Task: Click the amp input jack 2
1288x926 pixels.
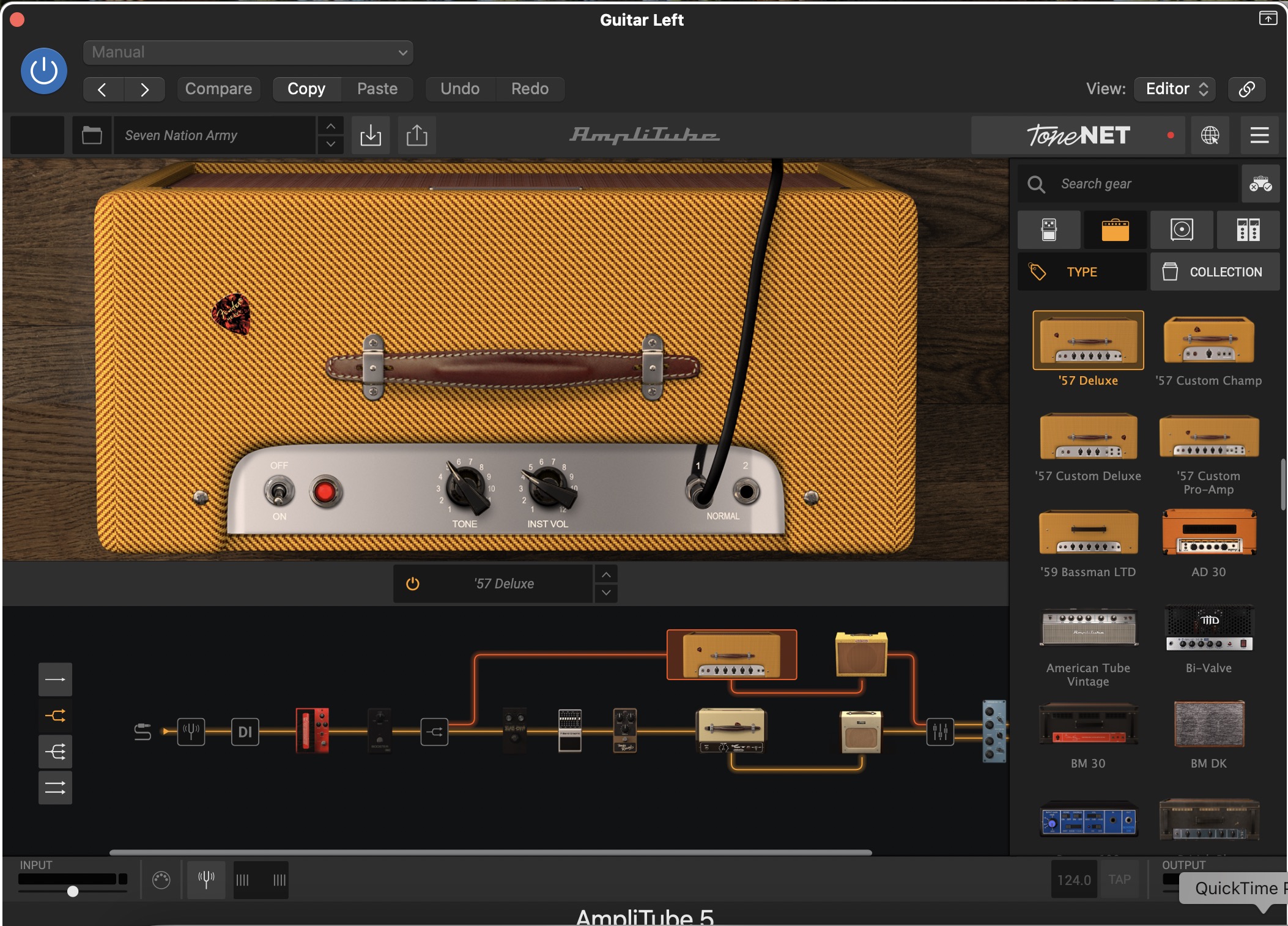Action: [746, 491]
